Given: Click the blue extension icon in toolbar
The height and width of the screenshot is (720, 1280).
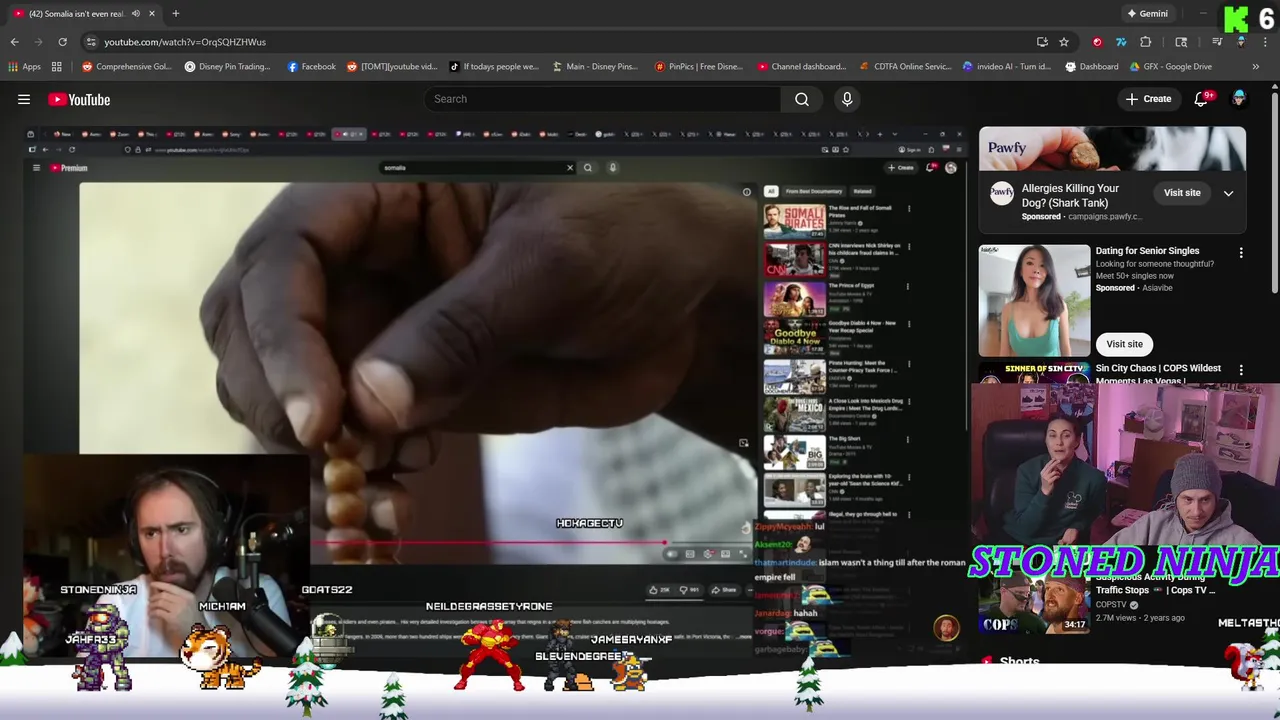Looking at the screenshot, I should click(x=1121, y=42).
